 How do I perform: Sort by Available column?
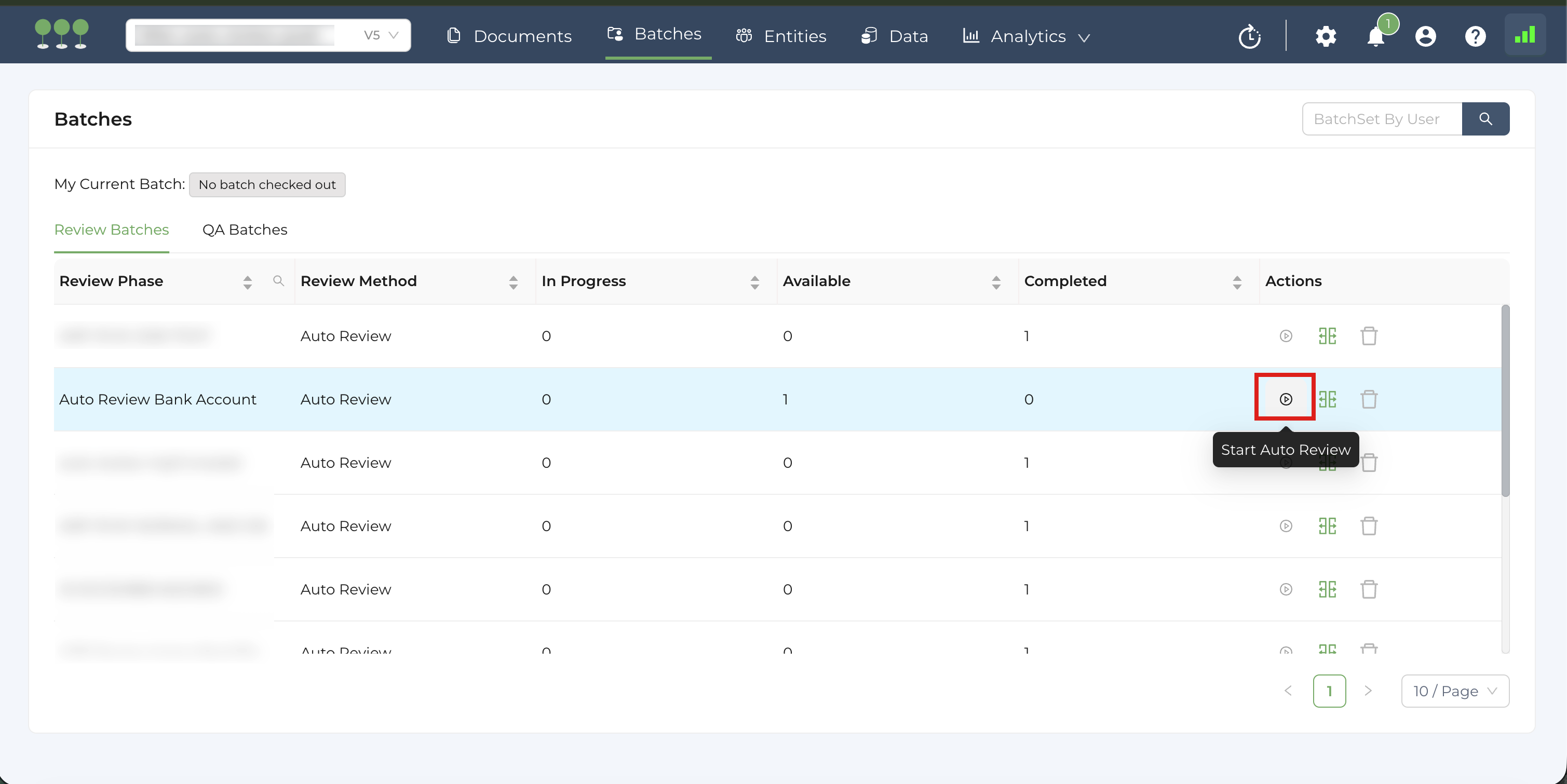pyautogui.click(x=996, y=281)
